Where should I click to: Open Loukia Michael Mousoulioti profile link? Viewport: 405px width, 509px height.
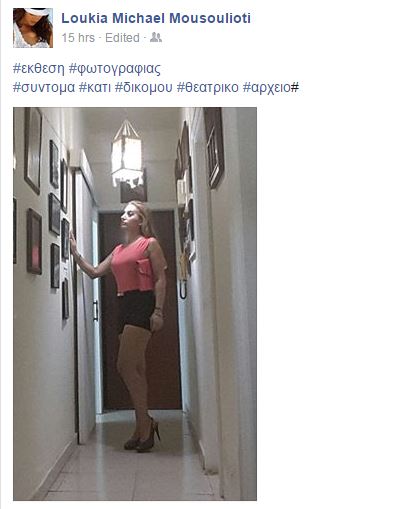pos(156,18)
